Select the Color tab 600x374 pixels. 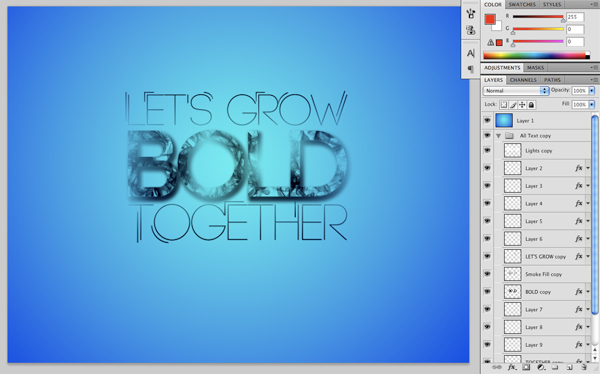tap(493, 5)
